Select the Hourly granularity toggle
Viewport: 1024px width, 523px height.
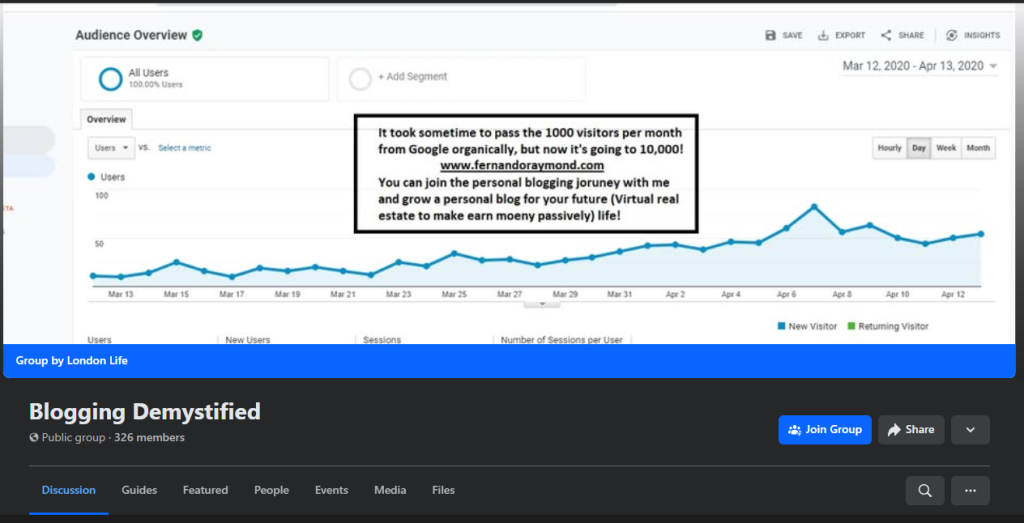pyautogui.click(x=889, y=148)
